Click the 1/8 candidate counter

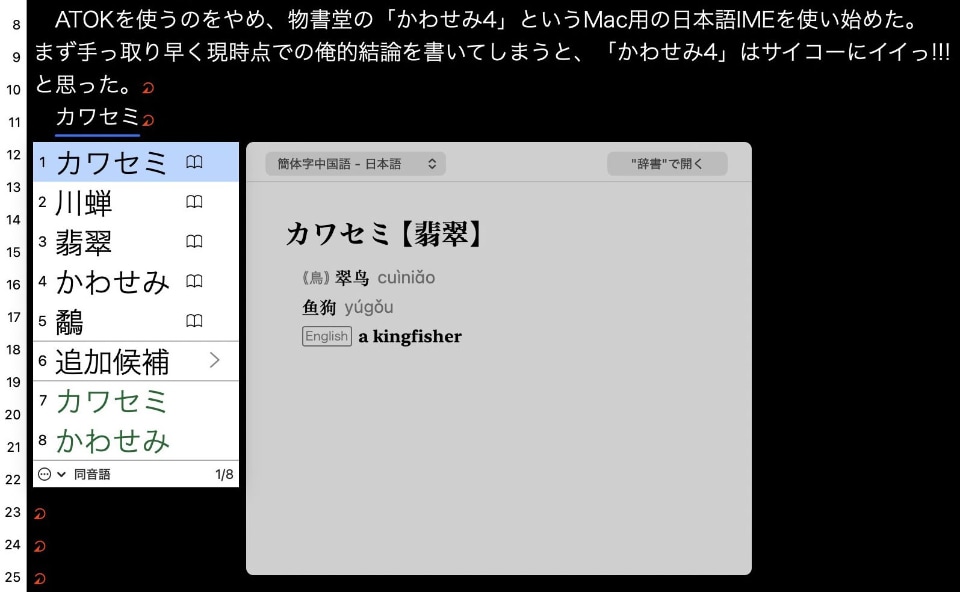point(224,474)
